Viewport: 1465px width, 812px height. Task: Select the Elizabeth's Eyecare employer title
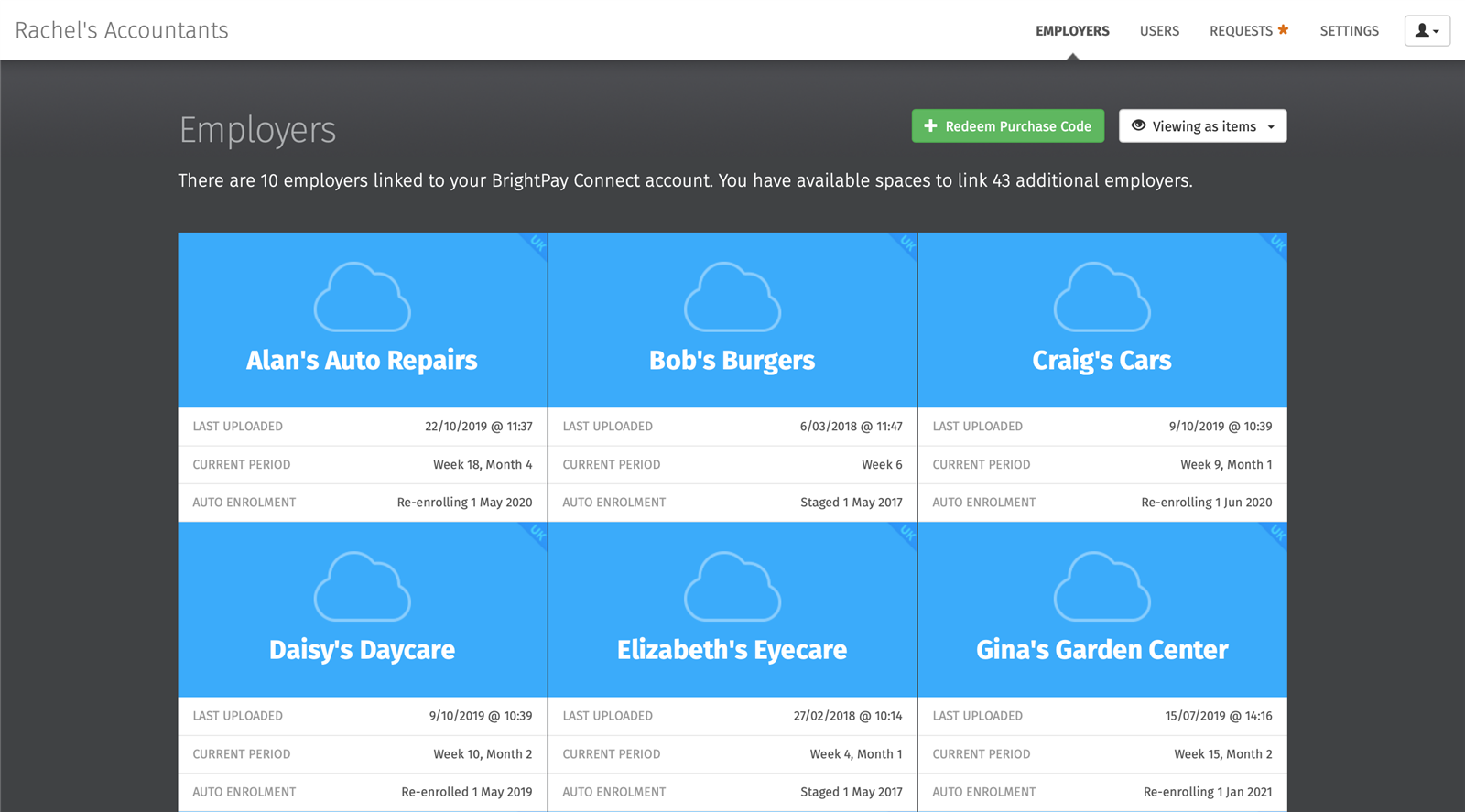[x=732, y=650]
